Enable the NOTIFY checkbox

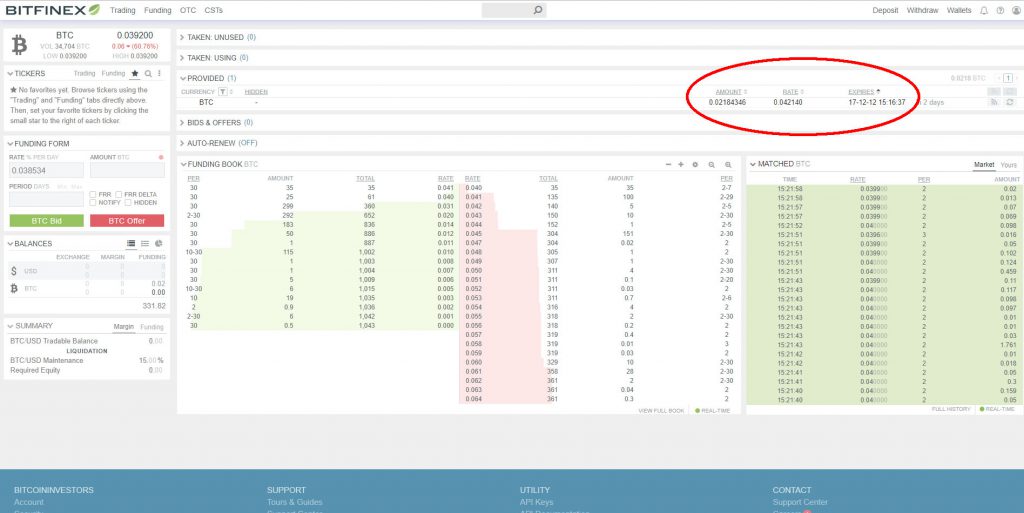point(93,202)
